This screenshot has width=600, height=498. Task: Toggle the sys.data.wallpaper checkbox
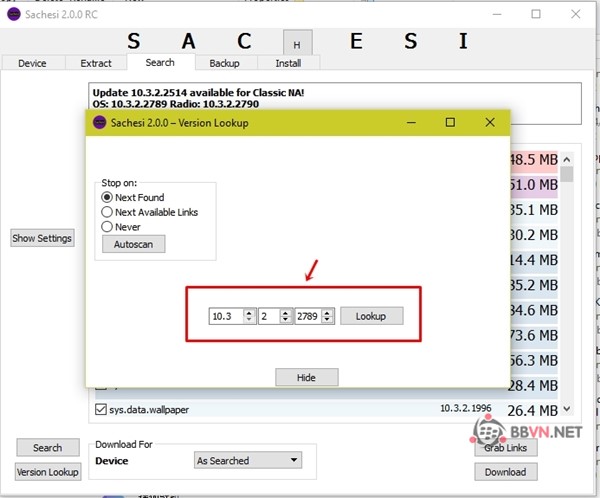pos(100,408)
